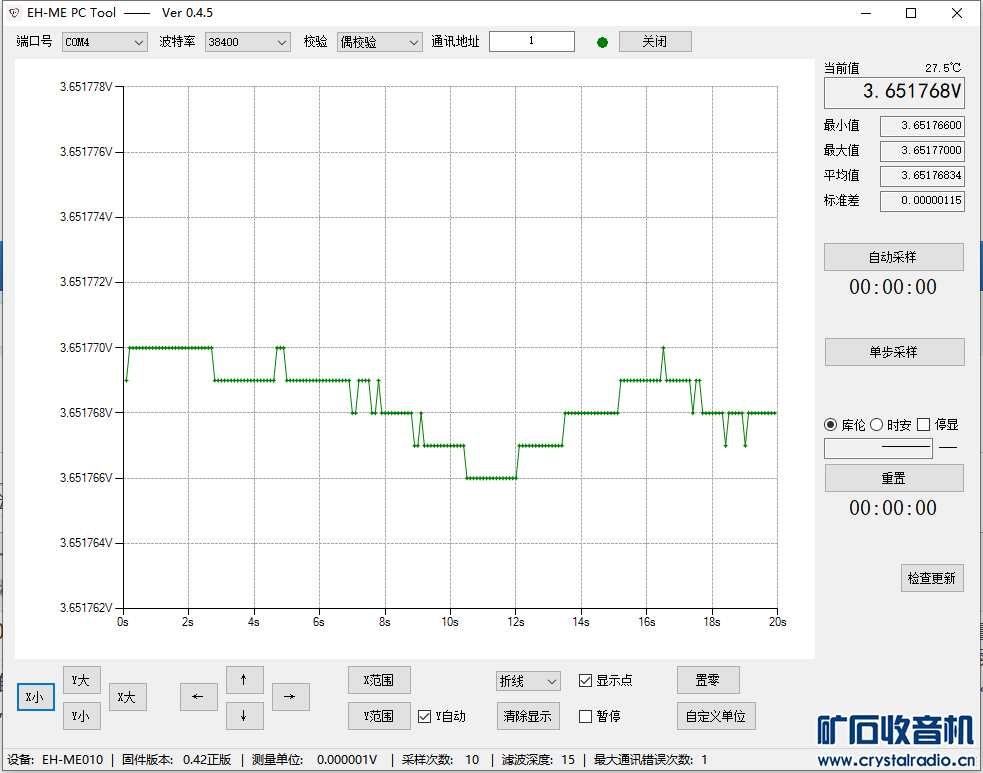Click the 滤波深度: 15 status text
This screenshot has height=773, width=983.
539,760
